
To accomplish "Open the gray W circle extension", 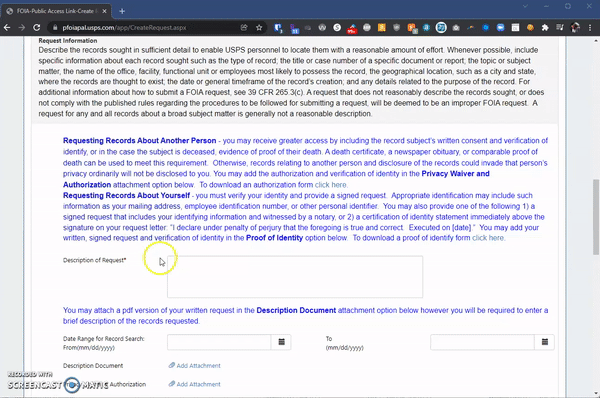I will pyautogui.click(x=322, y=28).
